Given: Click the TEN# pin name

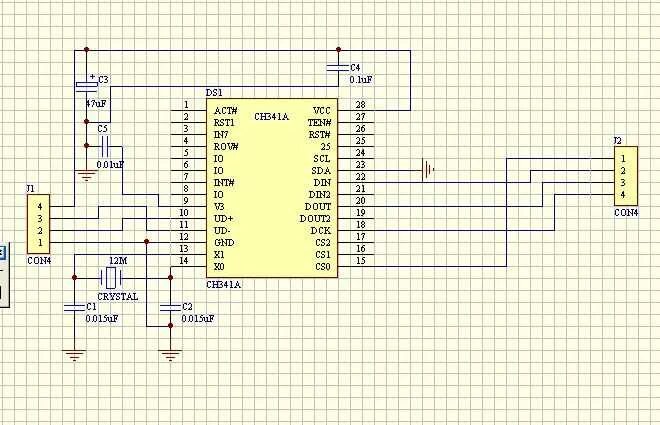Looking at the screenshot, I should (319, 123).
